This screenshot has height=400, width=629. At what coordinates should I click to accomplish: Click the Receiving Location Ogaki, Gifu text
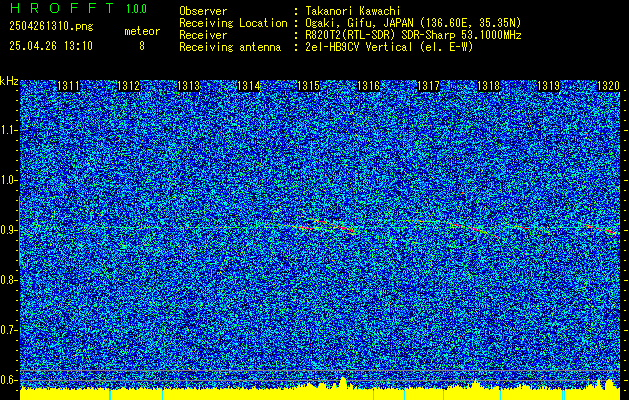point(413,23)
